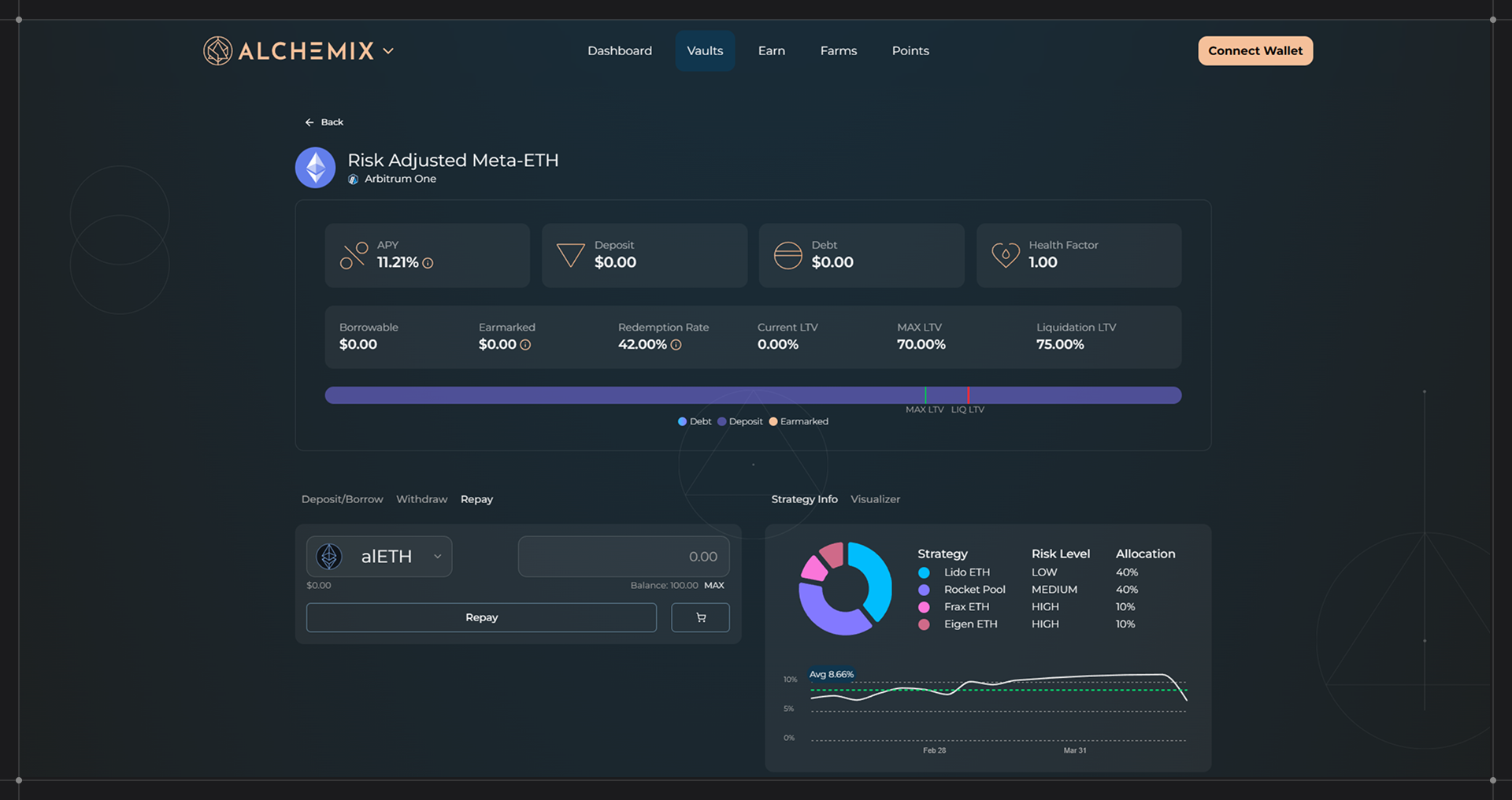Click the LTV progress bar
Viewport: 1512px width, 800px height.
[x=630, y=395]
